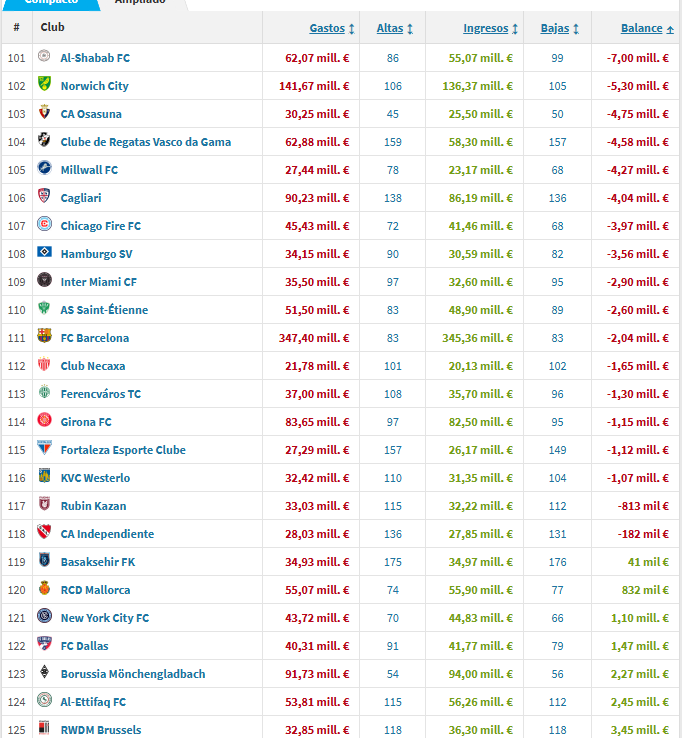This screenshot has height=738, width=682.
Task: Click the Cagliari club crest
Action: pyautogui.click(x=44, y=196)
